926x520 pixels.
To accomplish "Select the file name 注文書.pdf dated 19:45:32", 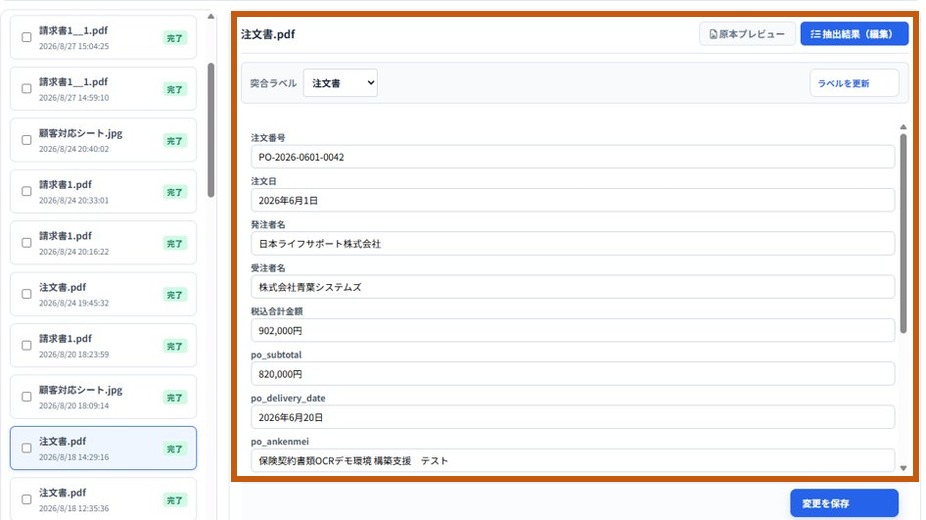I will click(63, 287).
